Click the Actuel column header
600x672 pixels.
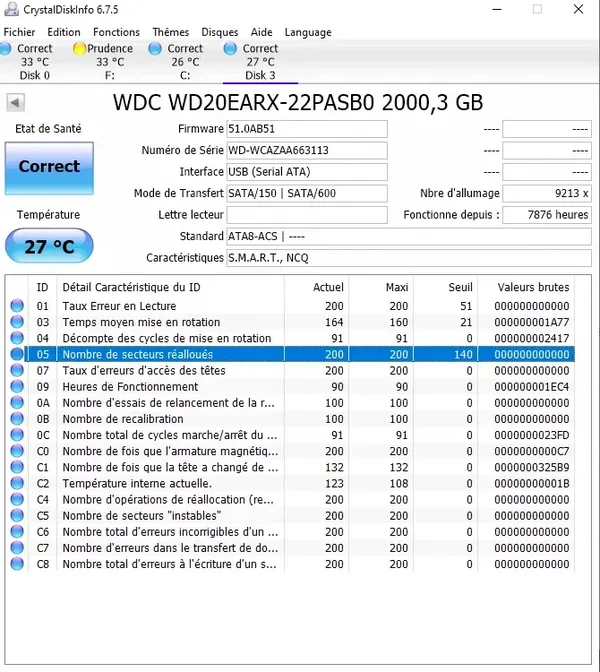coord(317,287)
